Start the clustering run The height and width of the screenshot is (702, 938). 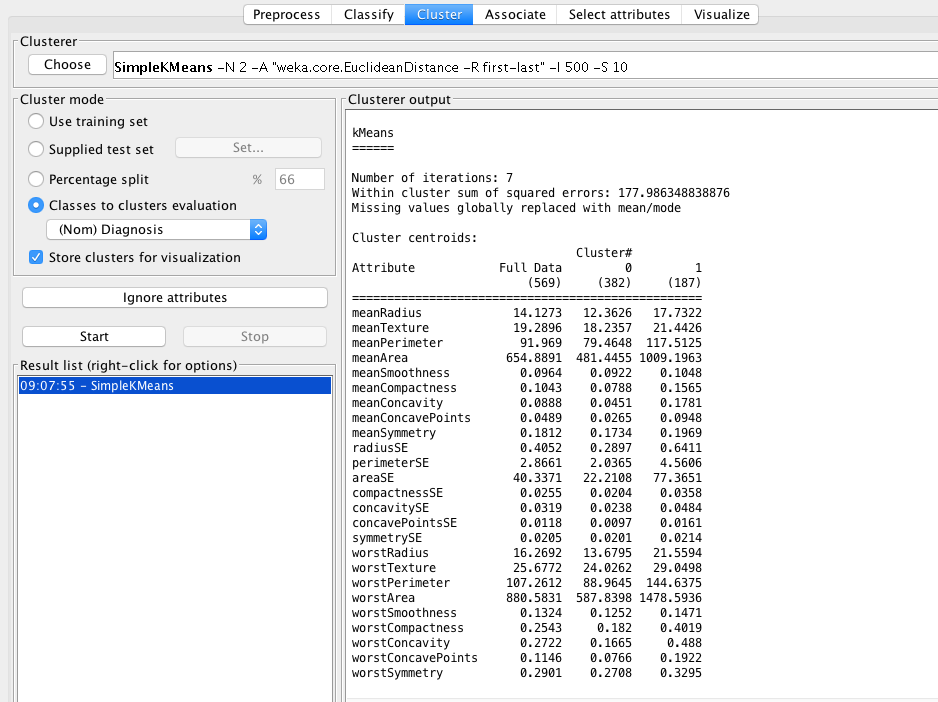tap(94, 336)
